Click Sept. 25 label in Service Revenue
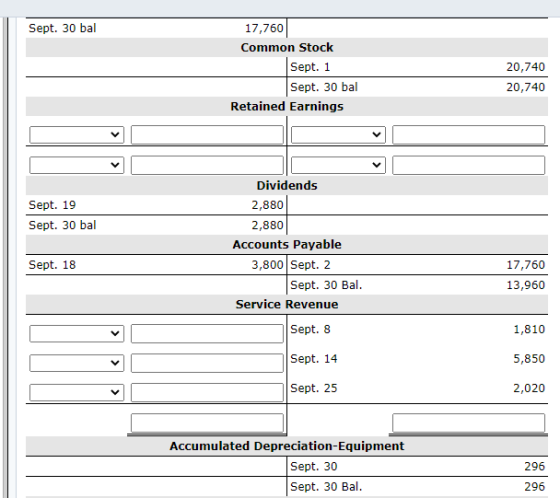This screenshot has width=560, height=498. [x=314, y=388]
